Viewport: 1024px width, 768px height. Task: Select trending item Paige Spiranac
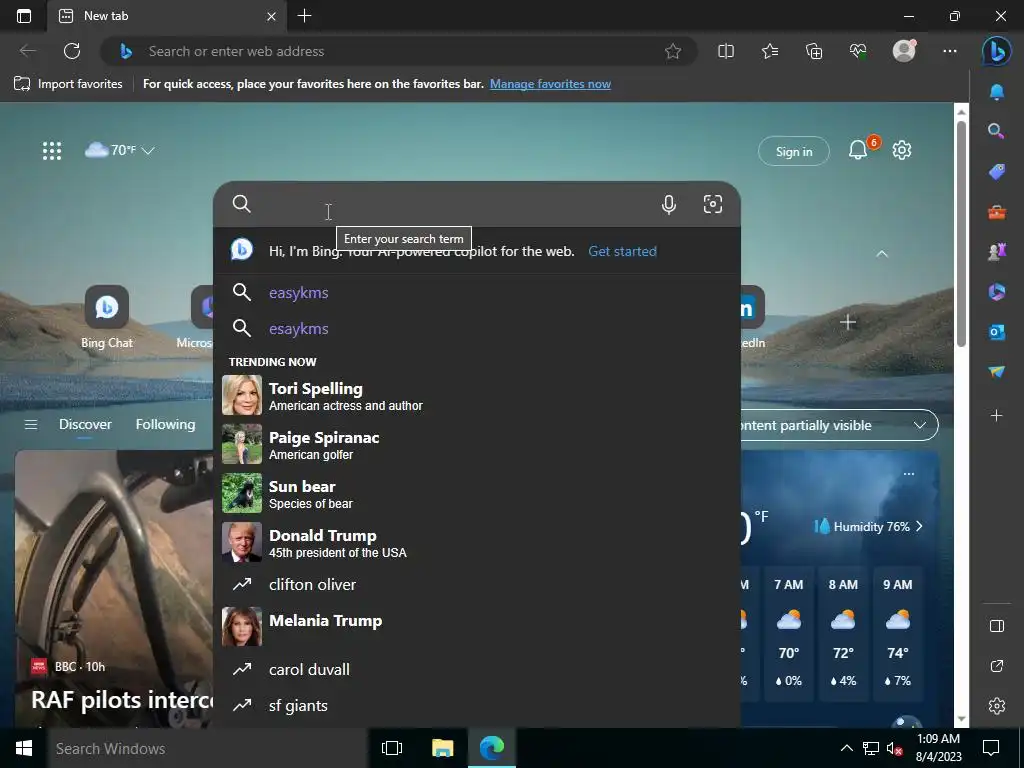pos(477,445)
